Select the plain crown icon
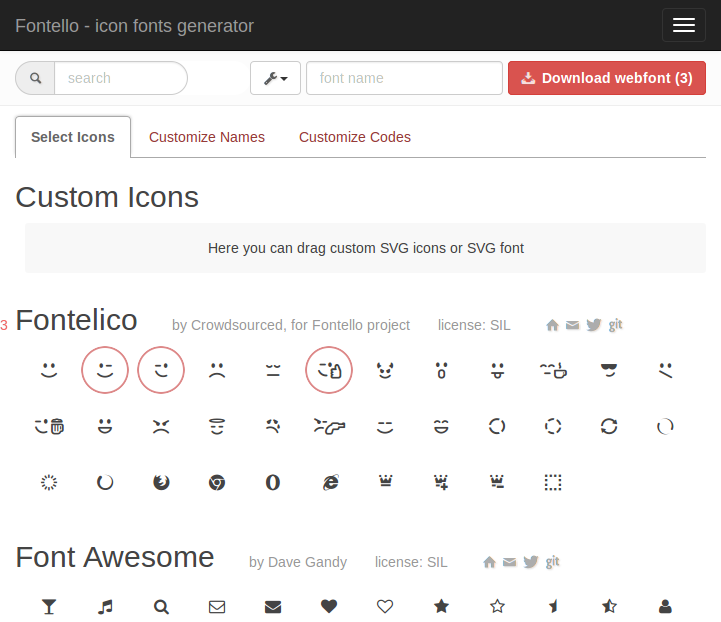The height and width of the screenshot is (622, 721). click(x=385, y=481)
